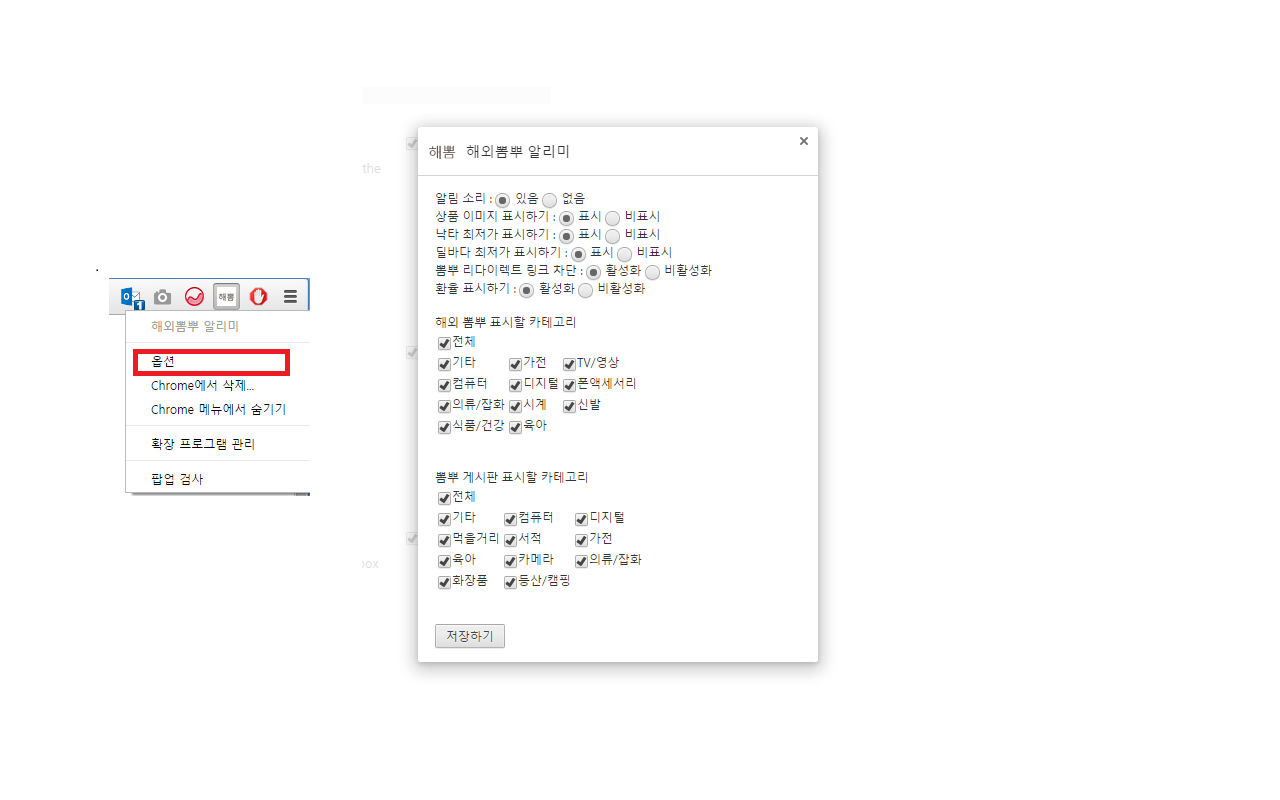Image resolution: width=1280 pixels, height=800 pixels.
Task: Toggle the TV/영상 checkbox
Action: 569,364
